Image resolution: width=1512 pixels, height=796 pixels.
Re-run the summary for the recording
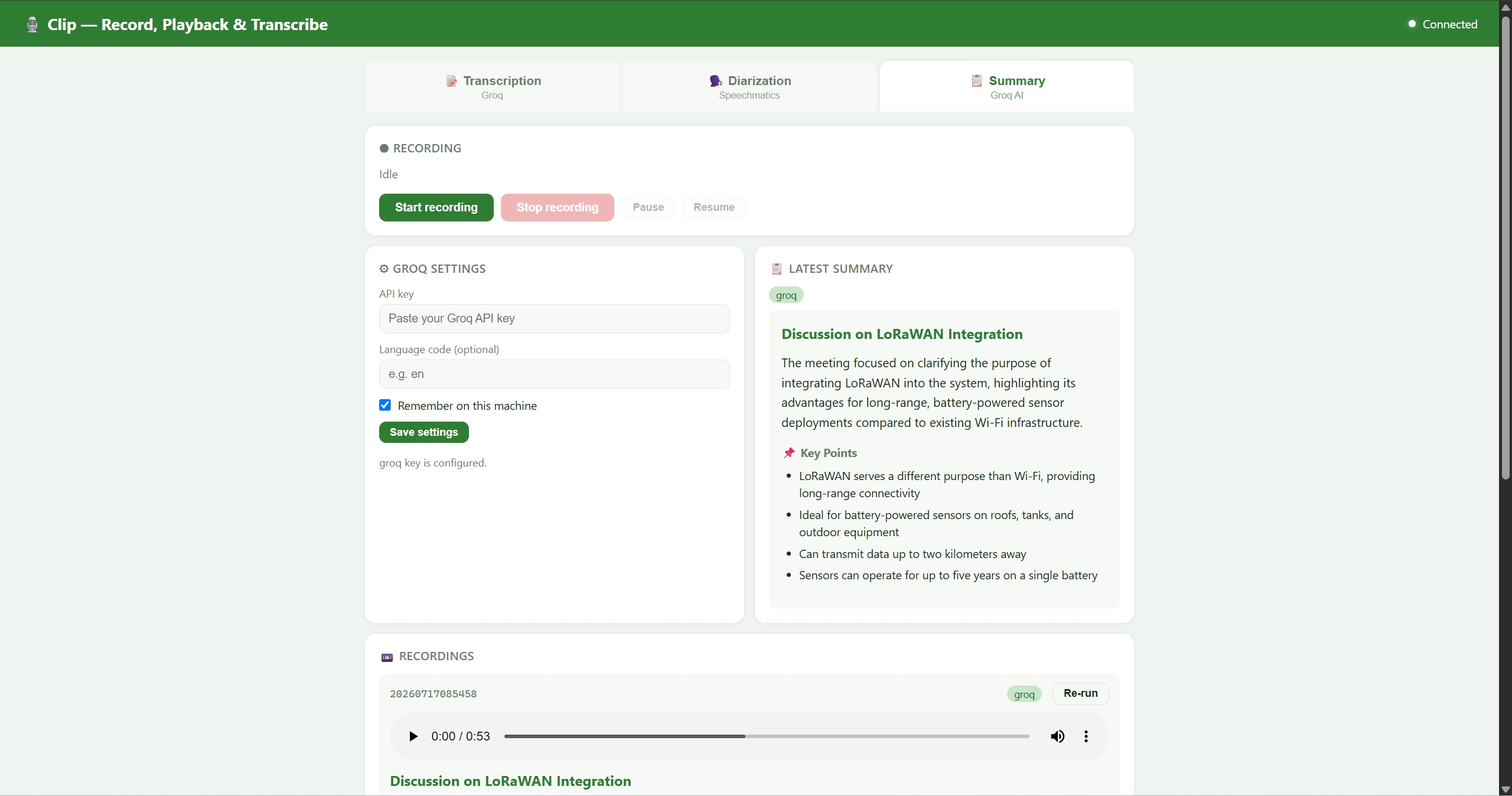[x=1081, y=693]
